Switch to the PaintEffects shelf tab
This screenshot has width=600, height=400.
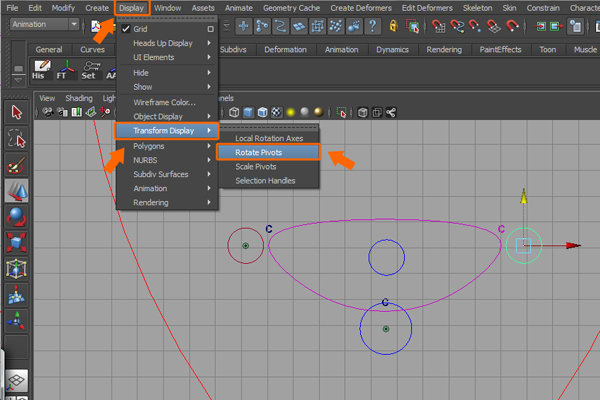point(501,50)
